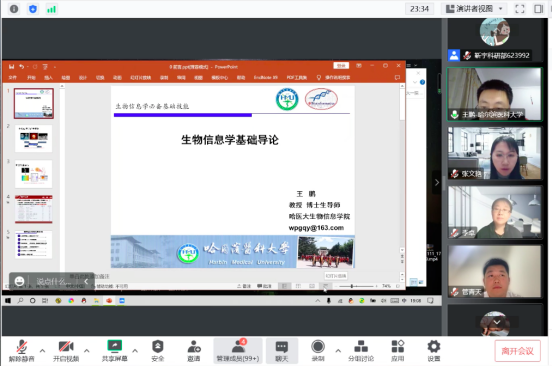This screenshot has height=367, width=553.
Task: Click the red Leave Meeting button
Action: (517, 351)
